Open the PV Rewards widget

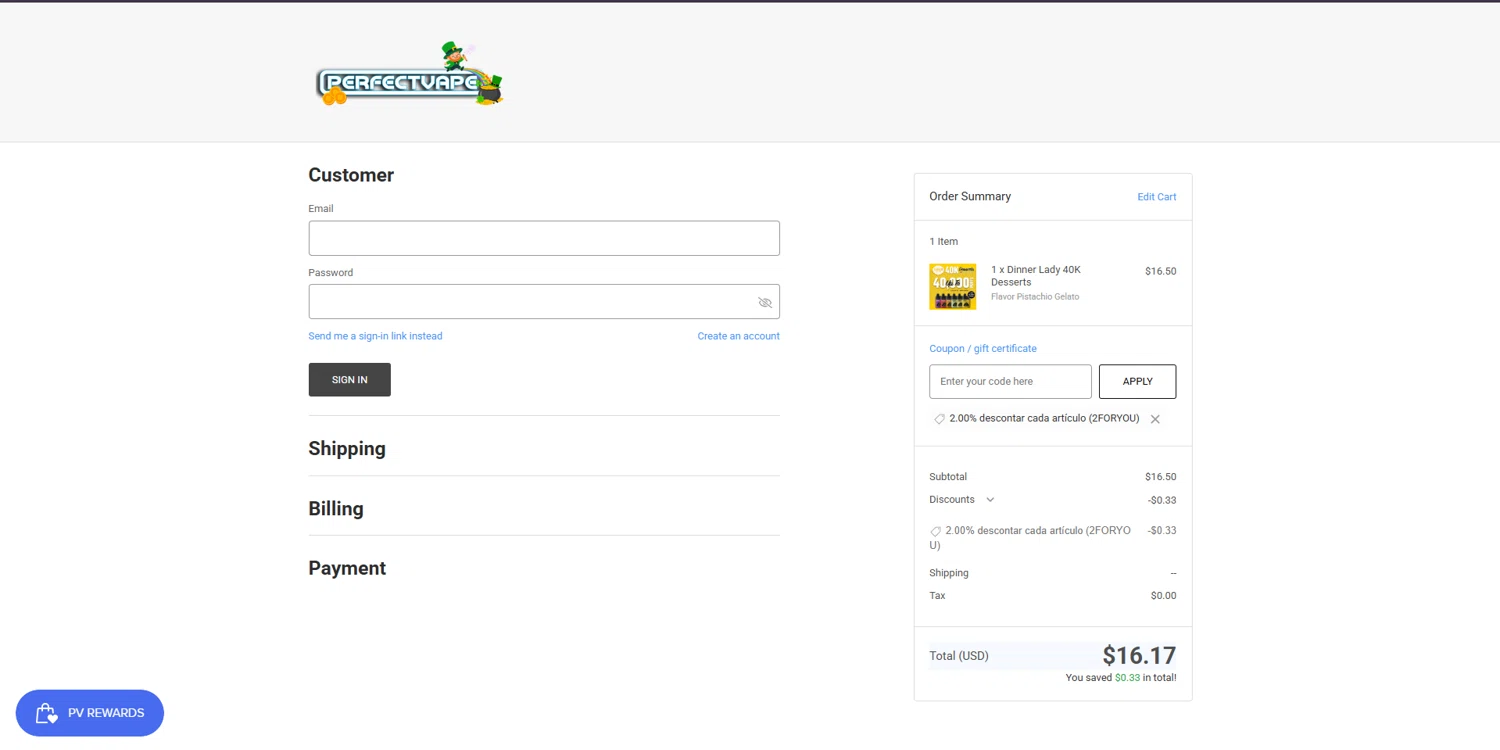(x=90, y=713)
